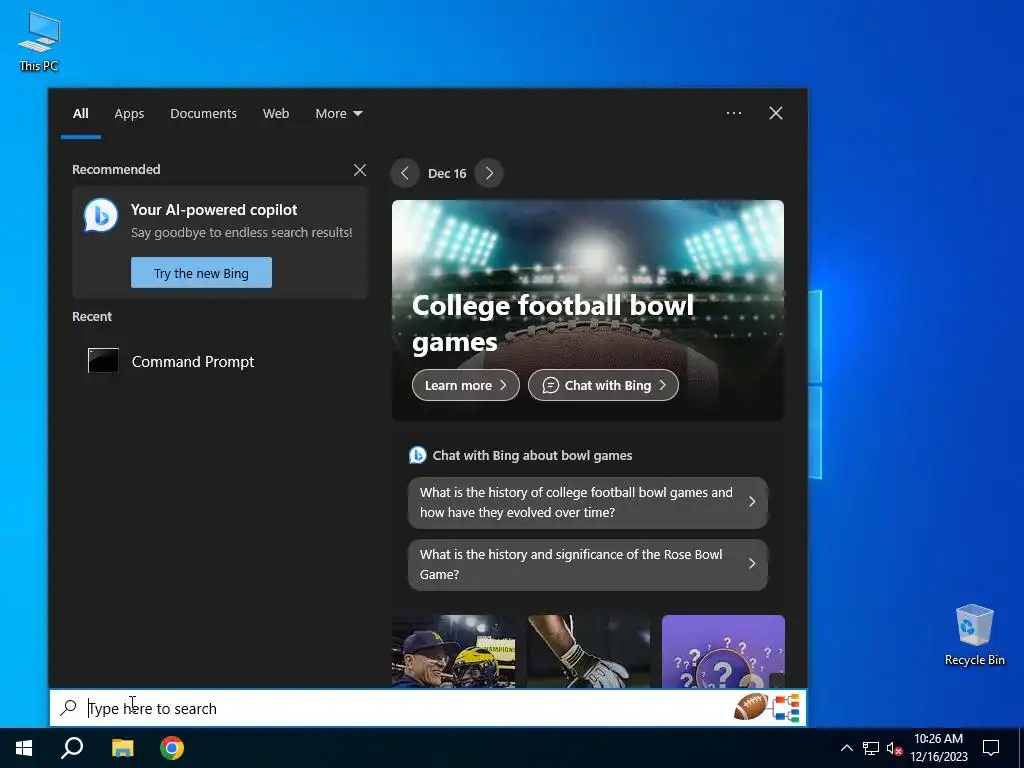Image resolution: width=1024 pixels, height=768 pixels.
Task: Click the search magnifier in the search box
Action: (68, 708)
